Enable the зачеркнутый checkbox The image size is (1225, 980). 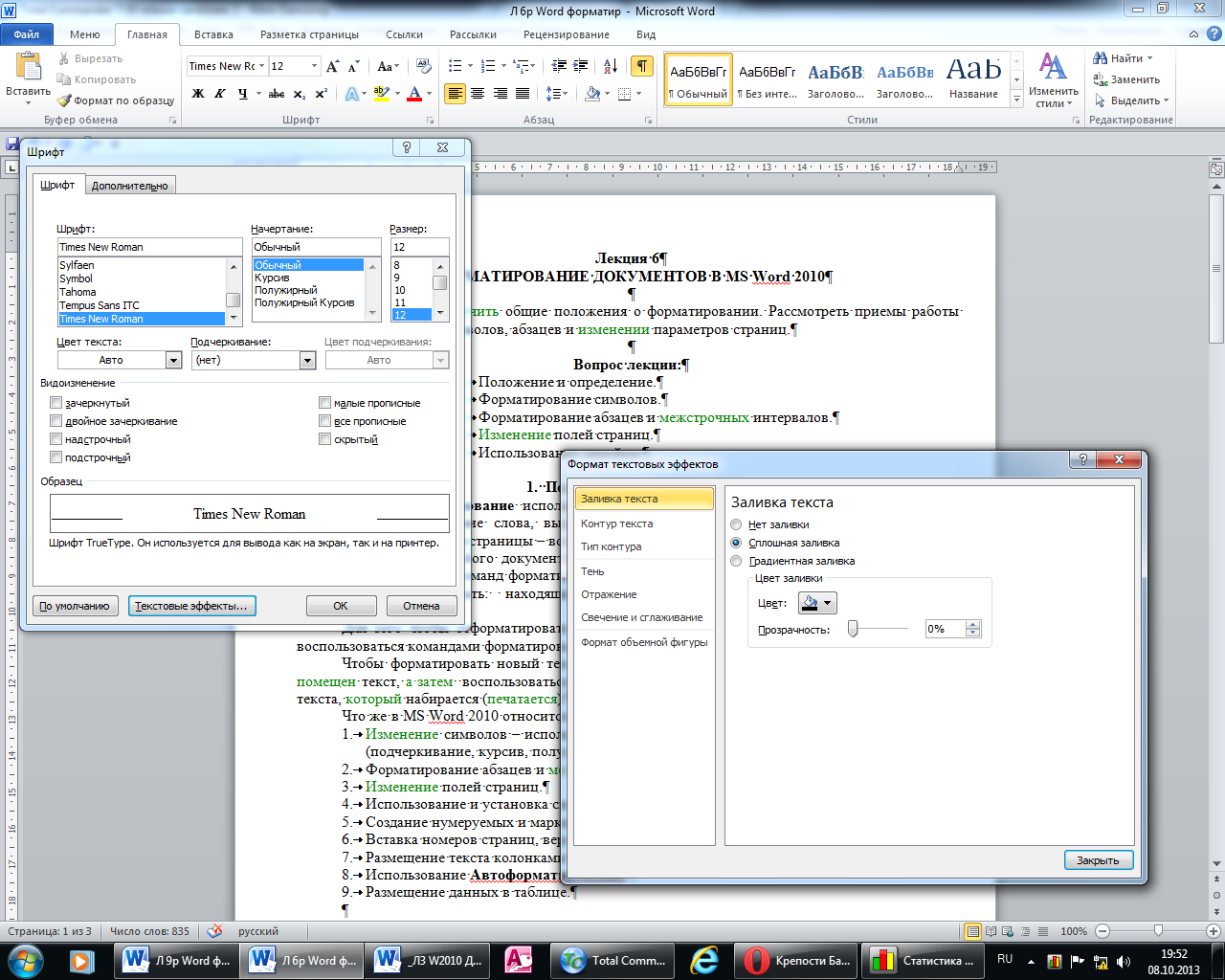[56, 403]
